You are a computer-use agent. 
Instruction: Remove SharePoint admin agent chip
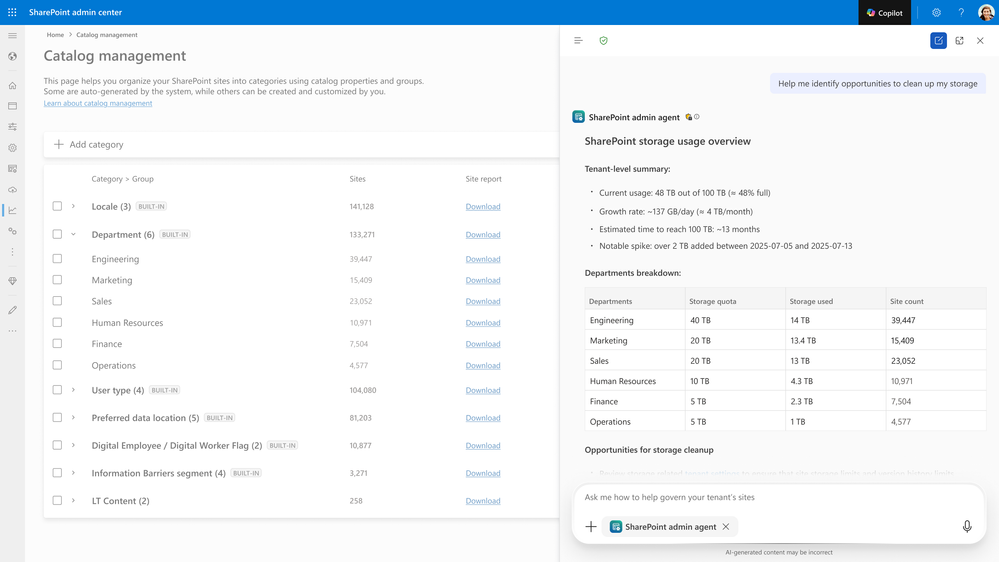pyautogui.click(x=726, y=526)
